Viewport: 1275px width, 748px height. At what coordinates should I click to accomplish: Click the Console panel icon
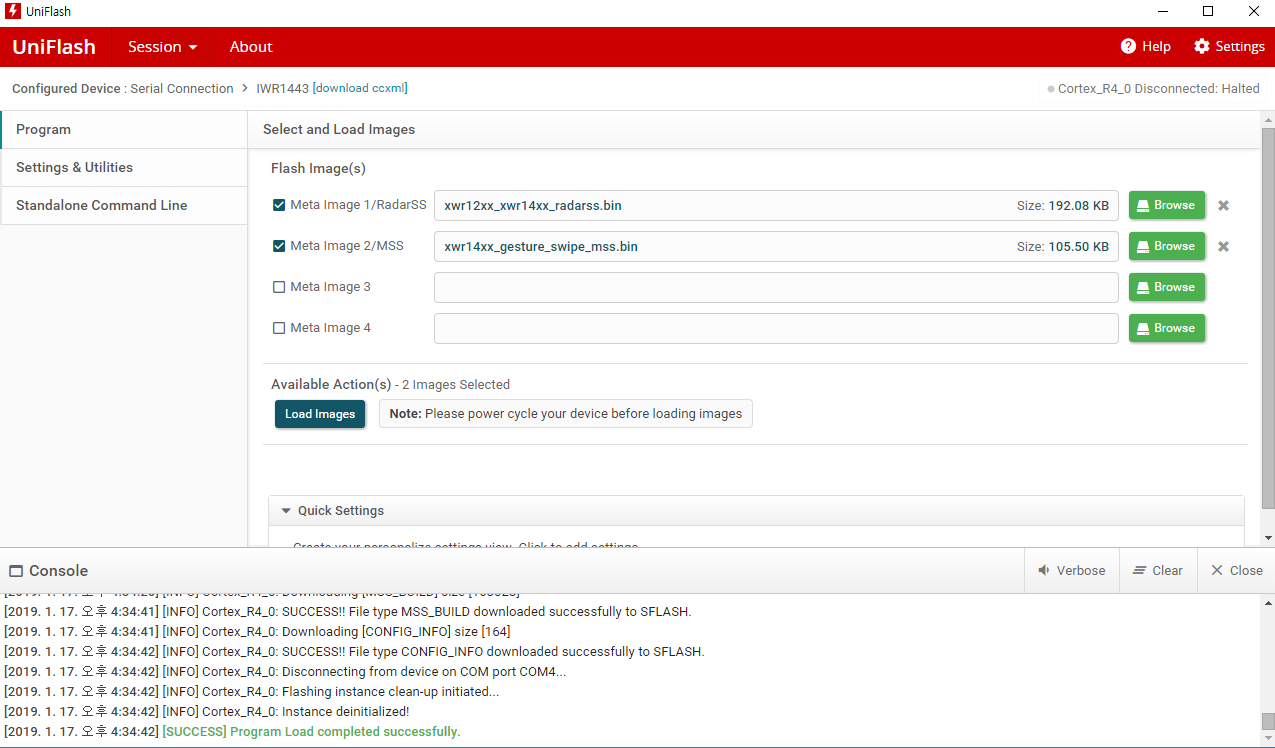[16, 571]
